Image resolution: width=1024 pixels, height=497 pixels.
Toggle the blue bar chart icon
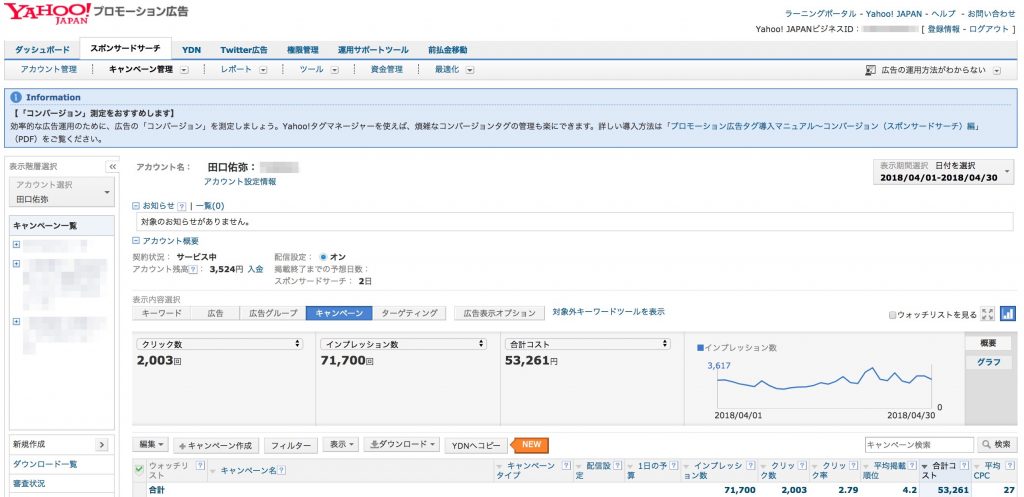(x=1008, y=314)
